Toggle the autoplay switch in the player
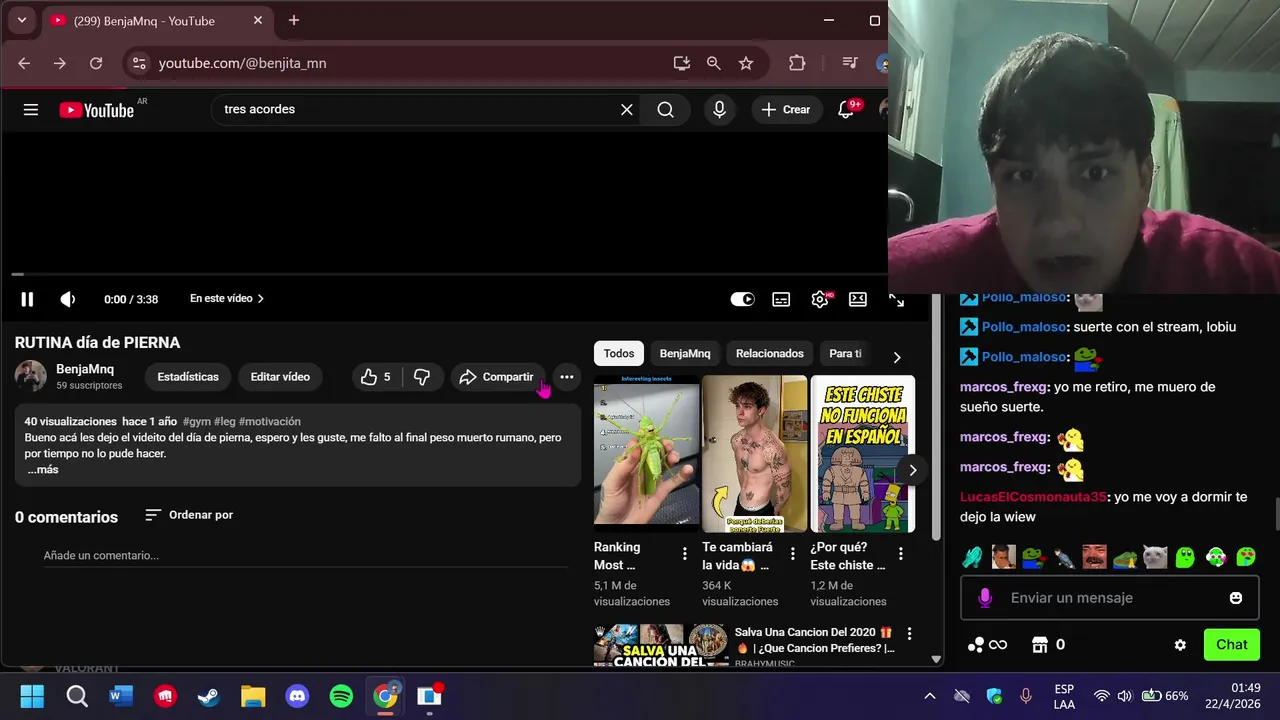This screenshot has width=1280, height=720. 742,299
